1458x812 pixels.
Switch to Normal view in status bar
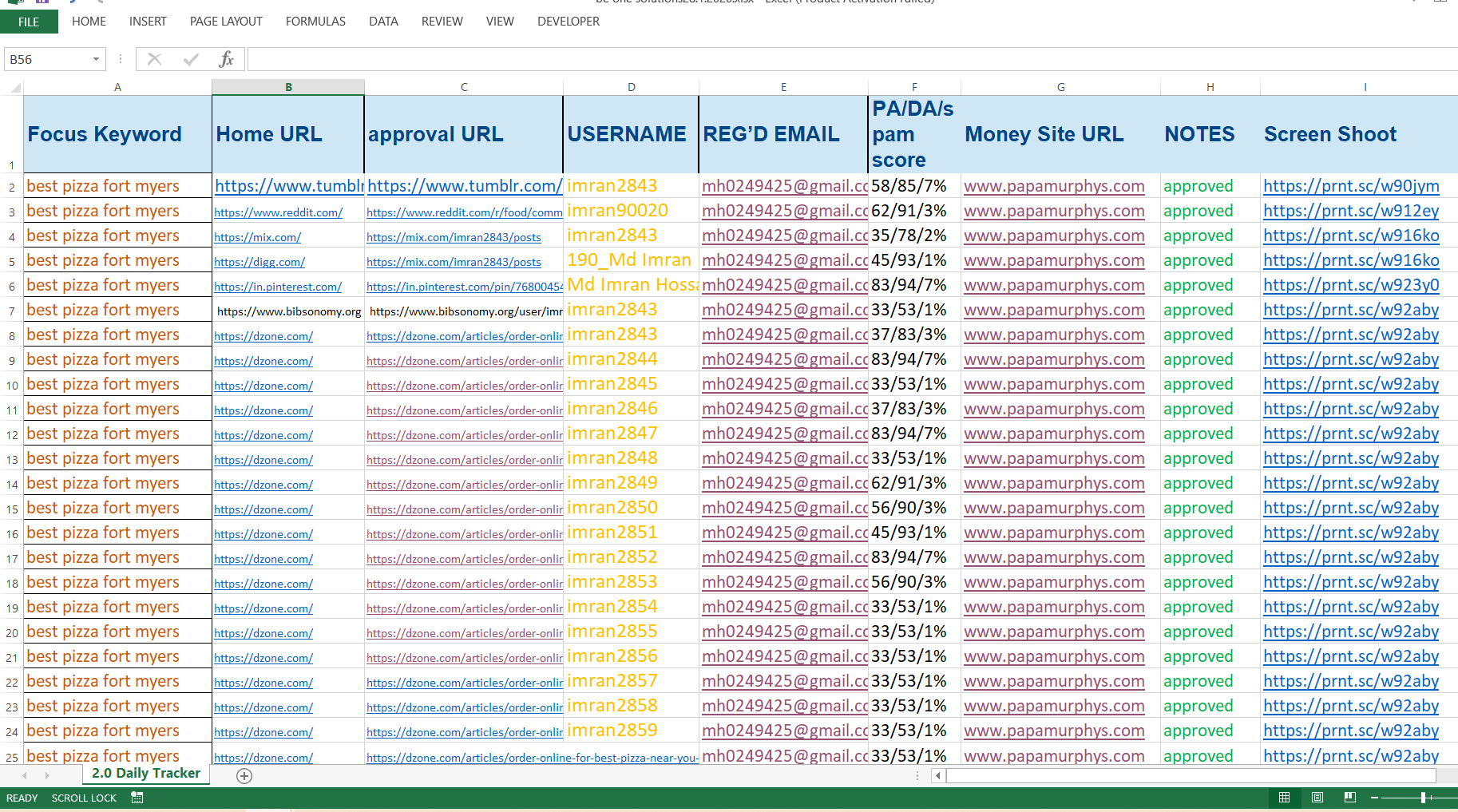pyautogui.click(x=1284, y=798)
